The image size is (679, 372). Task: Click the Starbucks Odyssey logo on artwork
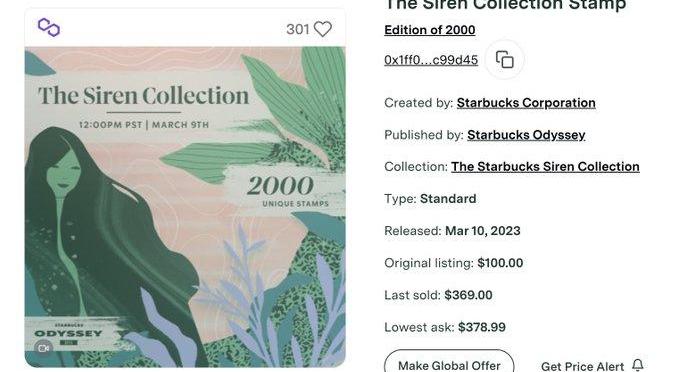(68, 333)
